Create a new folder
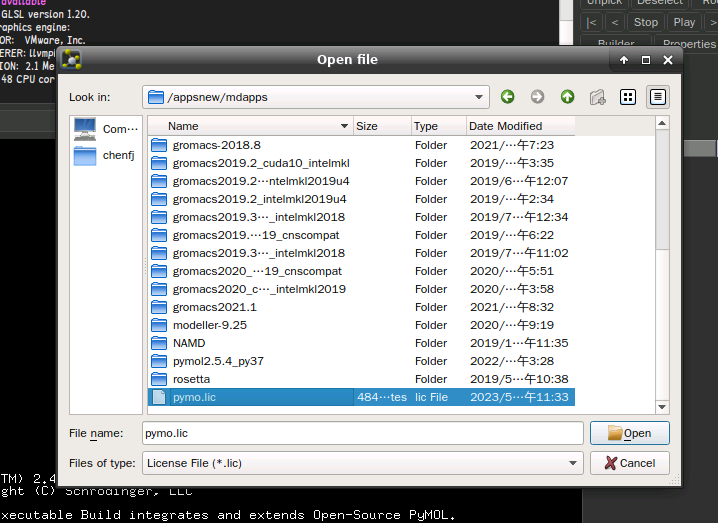Screen dimensions: 718x523 tap(598, 97)
